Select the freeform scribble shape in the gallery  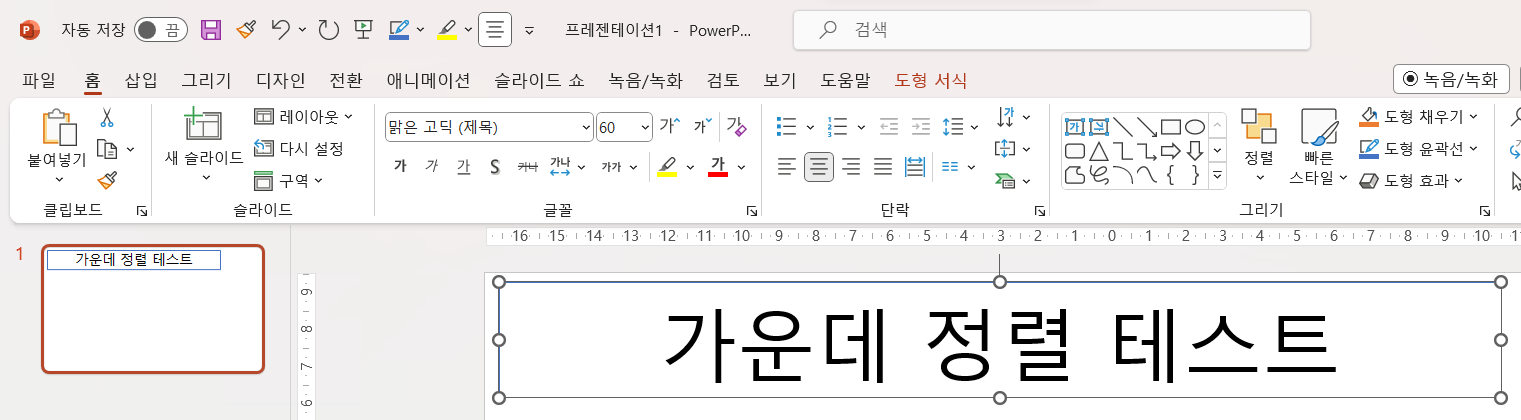point(1099,176)
